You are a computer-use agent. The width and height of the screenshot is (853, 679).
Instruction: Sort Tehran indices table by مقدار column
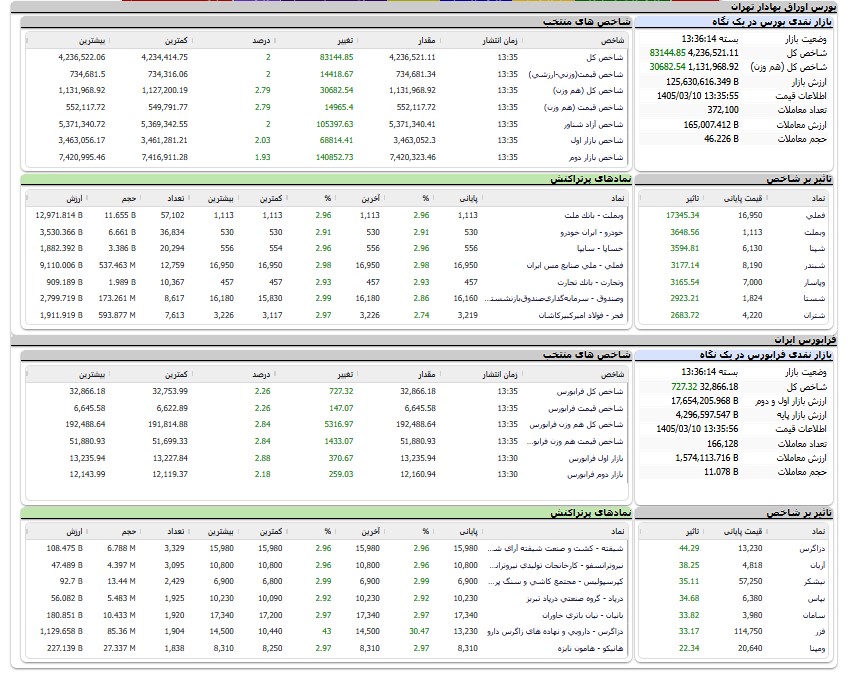426,41
